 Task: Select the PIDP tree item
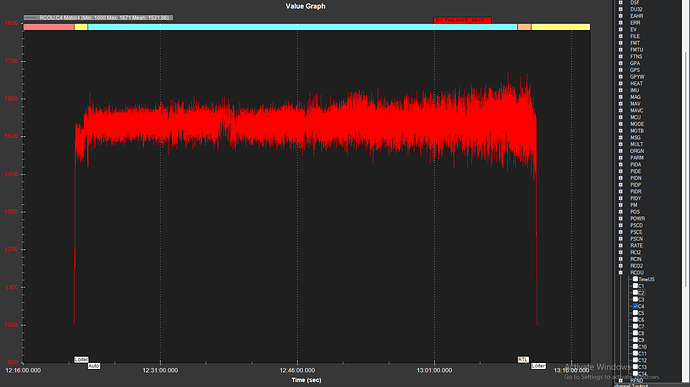coord(635,185)
